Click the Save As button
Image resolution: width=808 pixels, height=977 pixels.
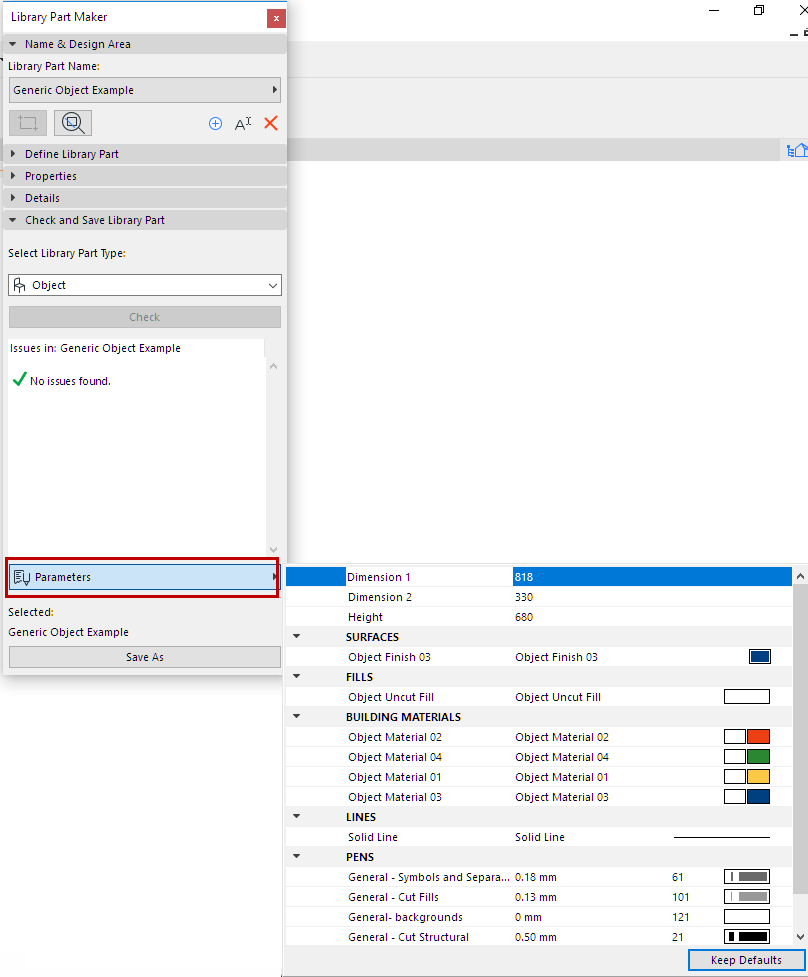point(144,656)
